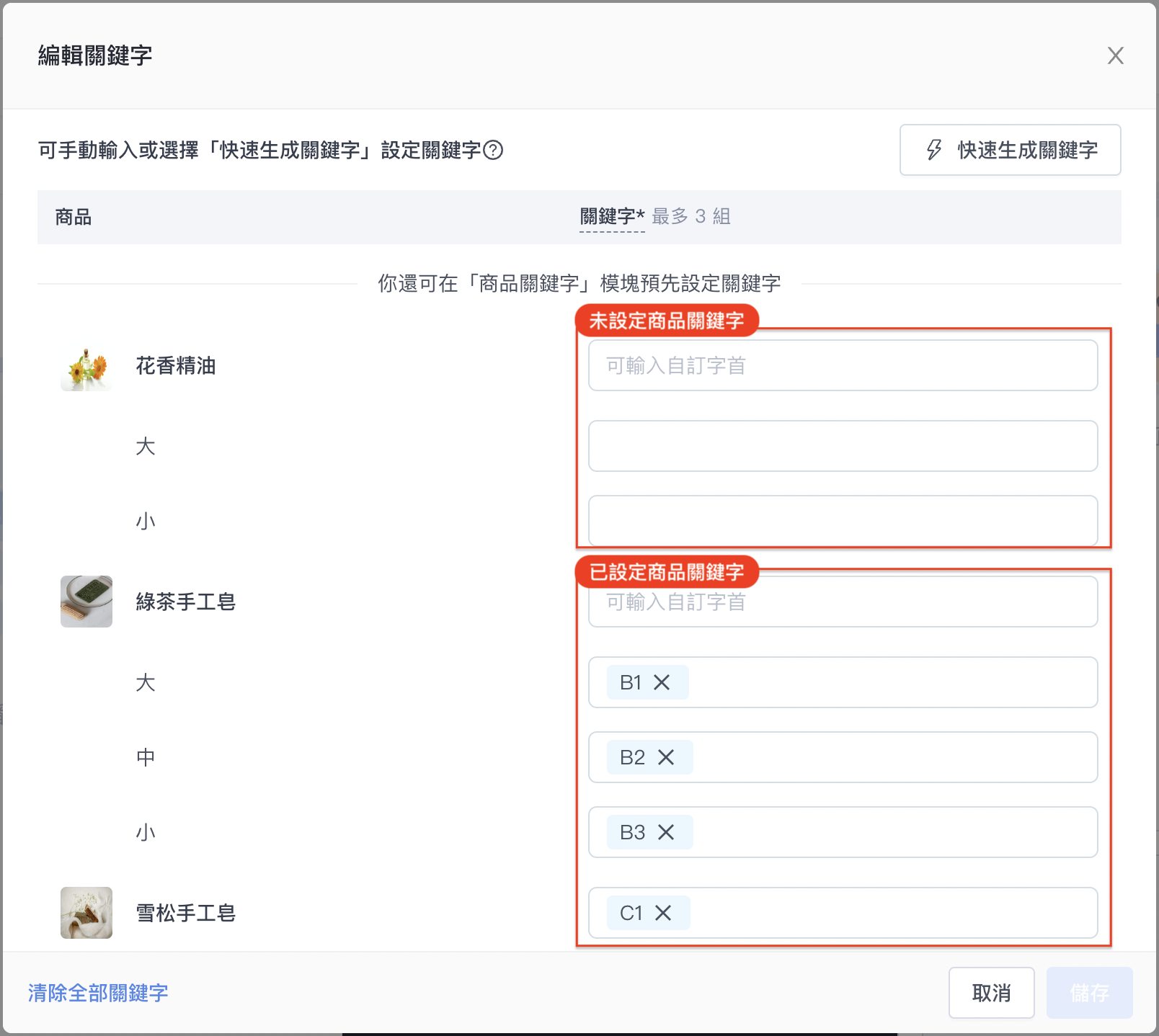Click the 綠茶手工皂 custom prefix input
The height and width of the screenshot is (1036, 1159).
tap(843, 602)
